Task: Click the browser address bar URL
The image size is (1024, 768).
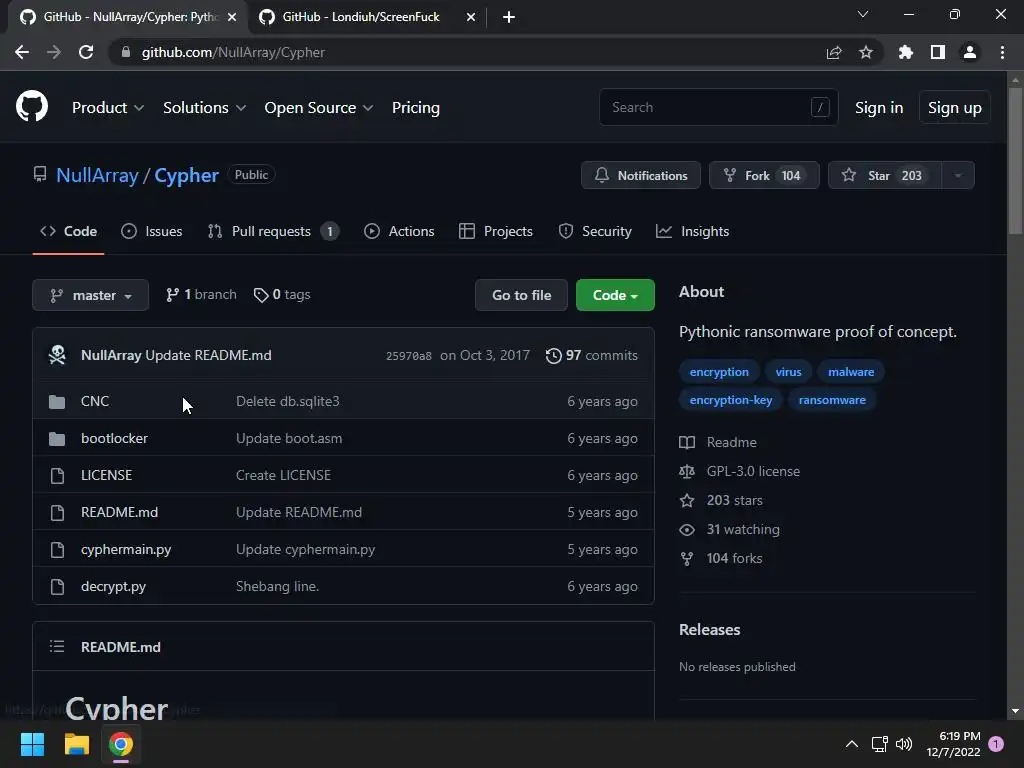Action: coord(233,52)
